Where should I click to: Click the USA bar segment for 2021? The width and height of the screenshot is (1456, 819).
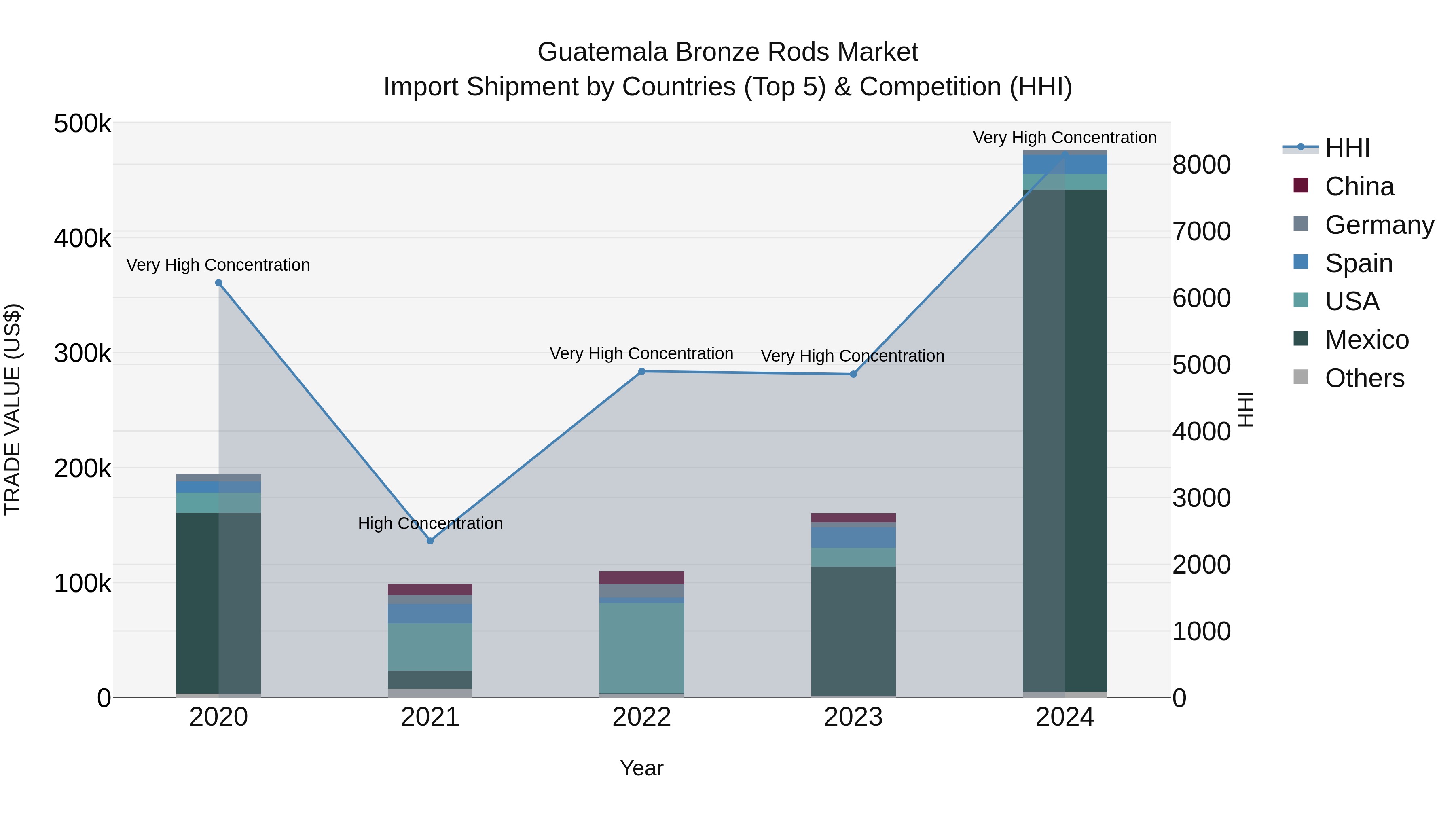(430, 647)
